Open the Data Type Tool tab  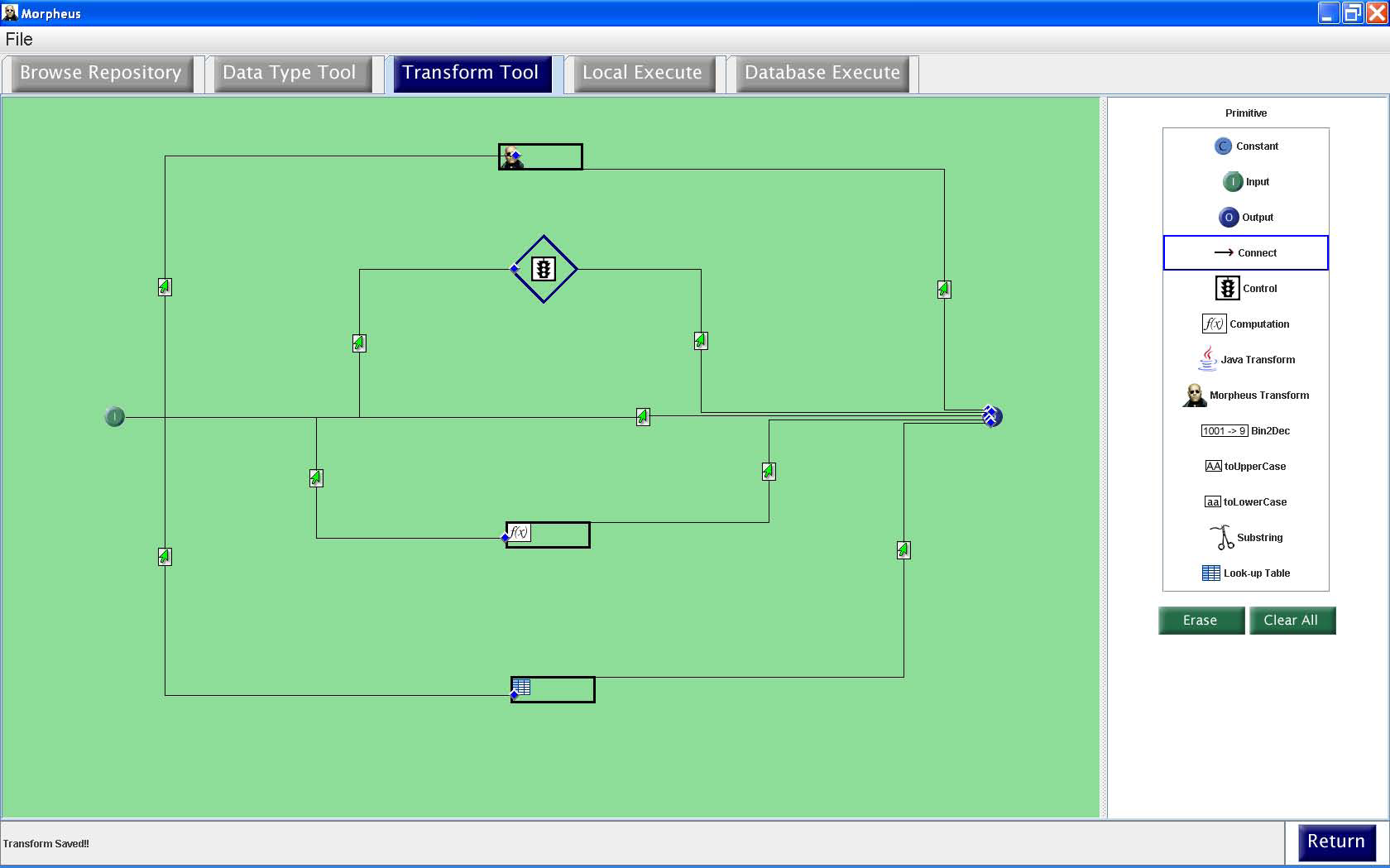click(x=290, y=73)
